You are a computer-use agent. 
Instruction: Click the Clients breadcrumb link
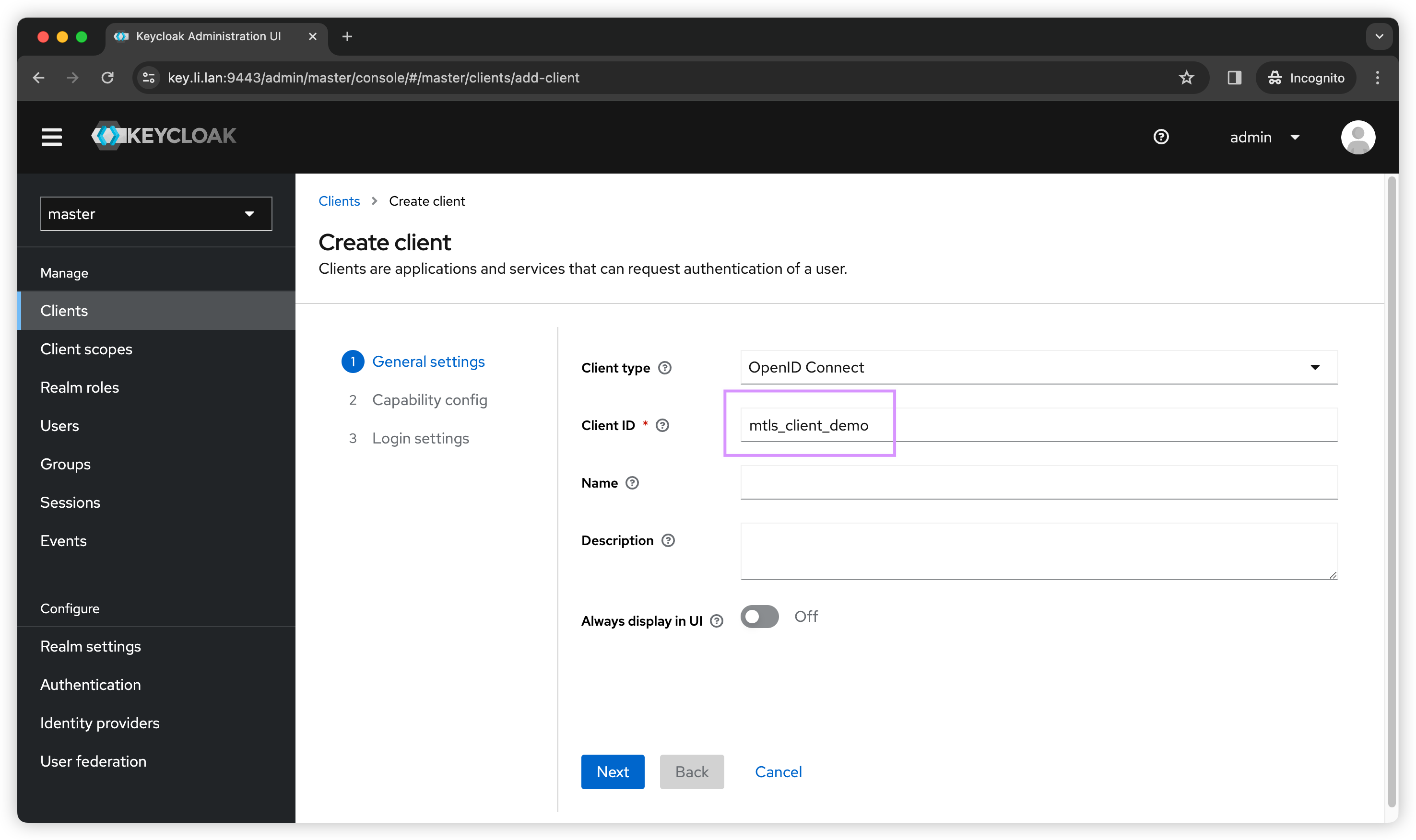point(339,201)
